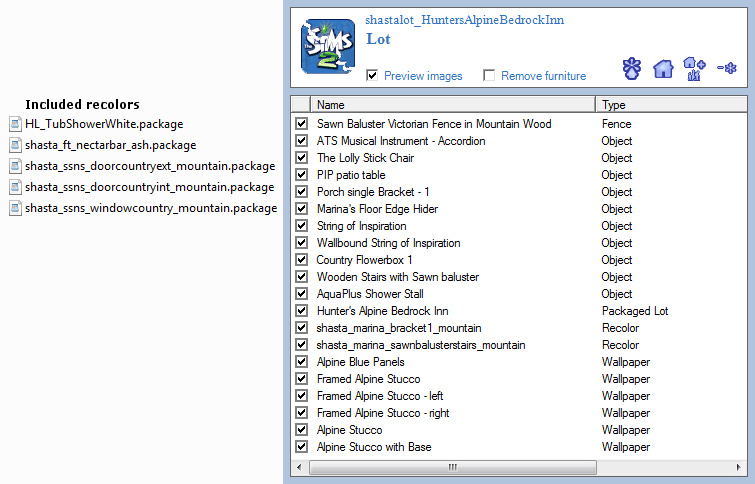
Task: Click the Sims 2 logo thumbnail
Action: pyautogui.click(x=328, y=47)
